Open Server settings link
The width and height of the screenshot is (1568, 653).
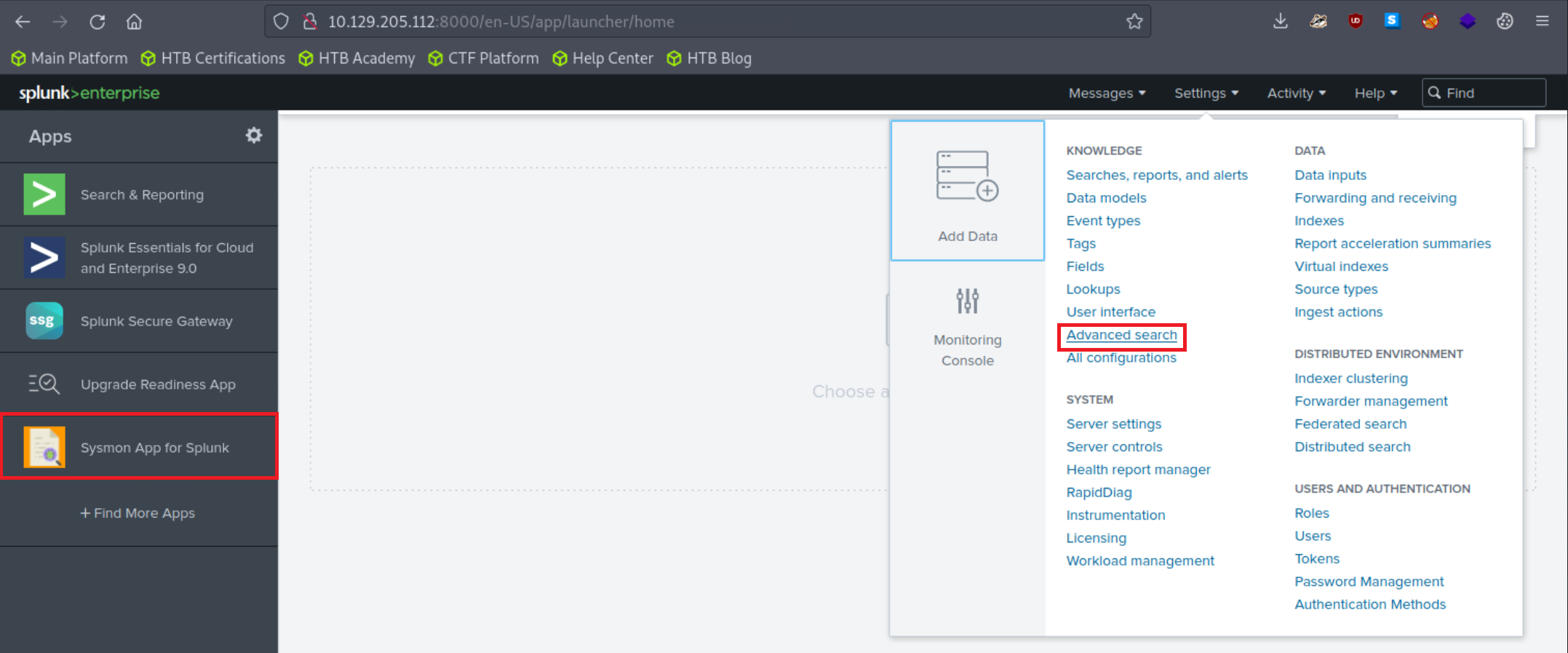[x=1113, y=424]
